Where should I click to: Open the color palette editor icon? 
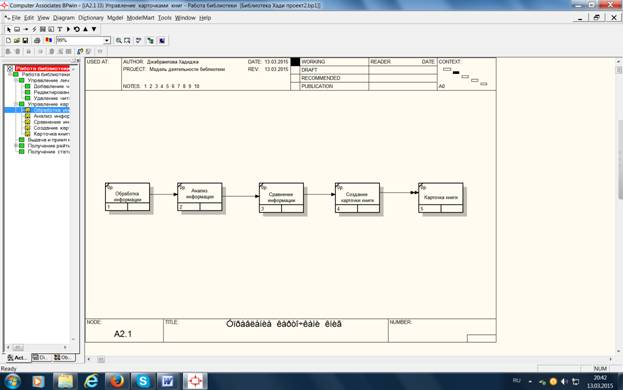[x=48, y=41]
